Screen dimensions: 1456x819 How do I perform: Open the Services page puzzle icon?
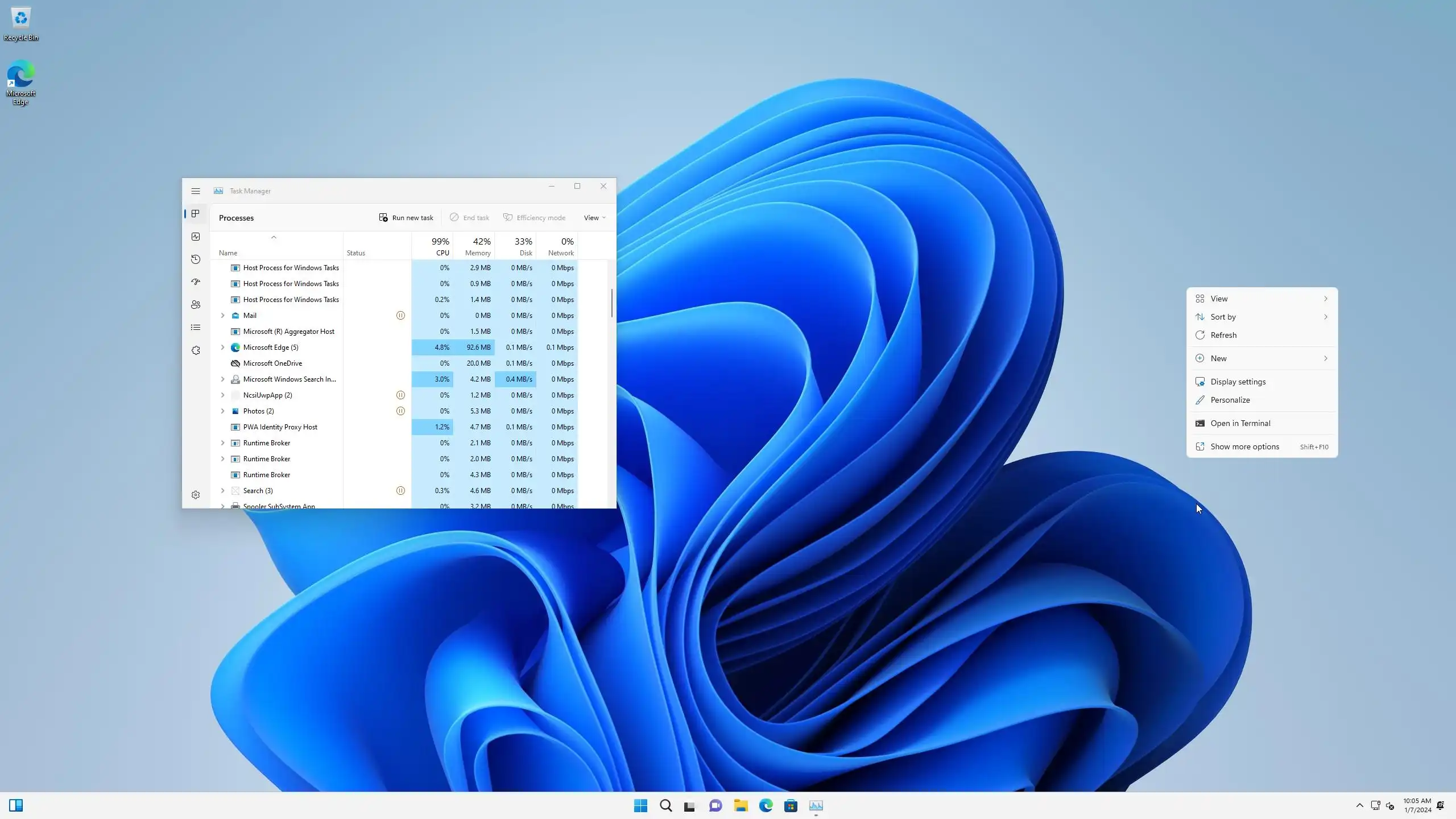pyautogui.click(x=196, y=350)
